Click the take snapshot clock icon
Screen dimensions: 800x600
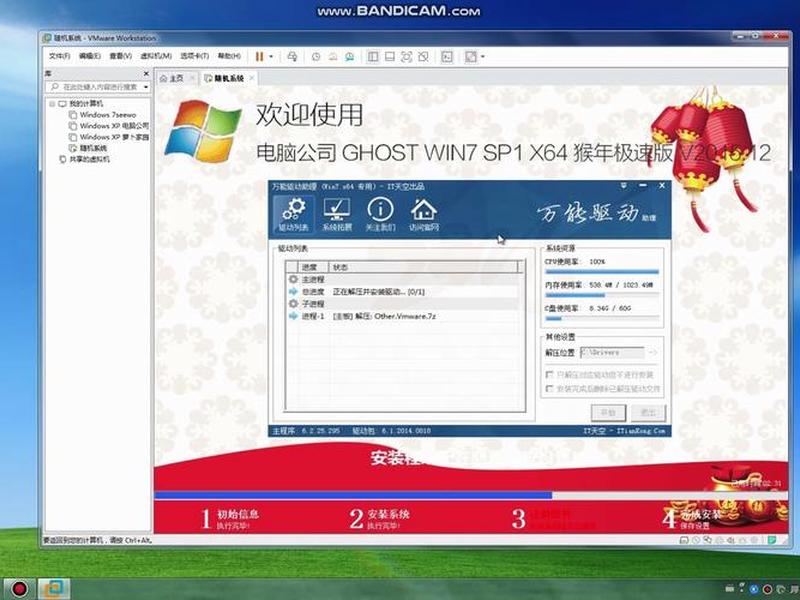pos(316,57)
